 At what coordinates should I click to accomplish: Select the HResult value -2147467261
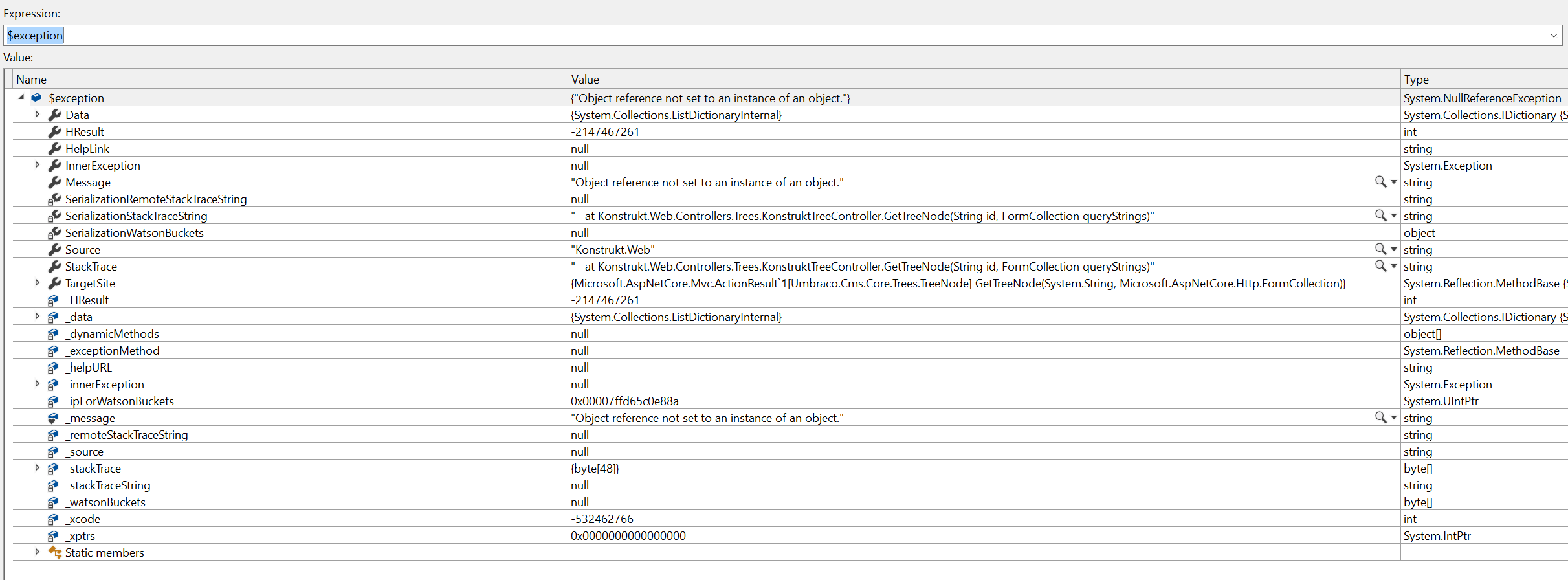pyautogui.click(x=605, y=131)
